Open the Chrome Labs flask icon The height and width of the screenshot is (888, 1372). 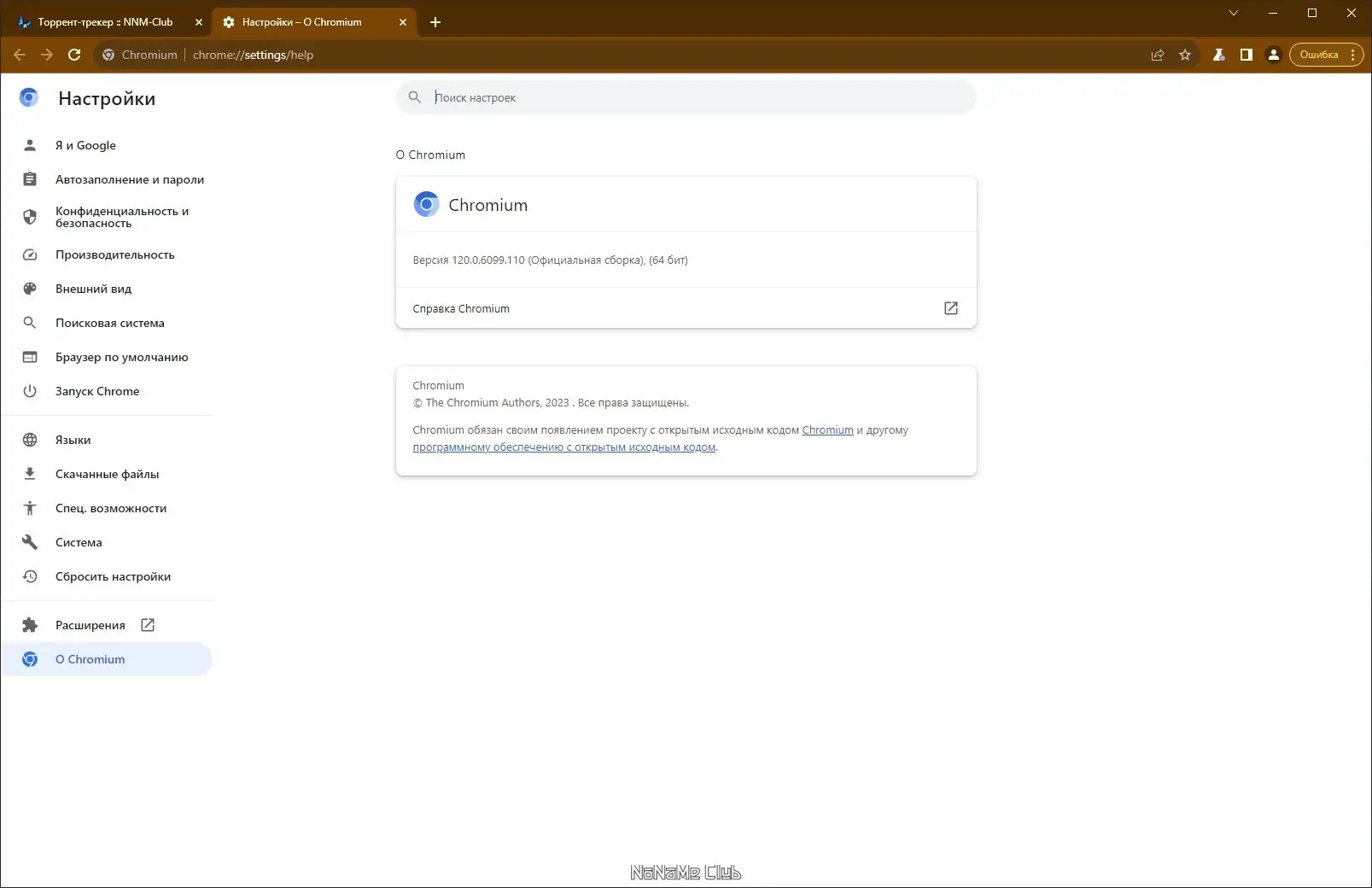[x=1219, y=55]
